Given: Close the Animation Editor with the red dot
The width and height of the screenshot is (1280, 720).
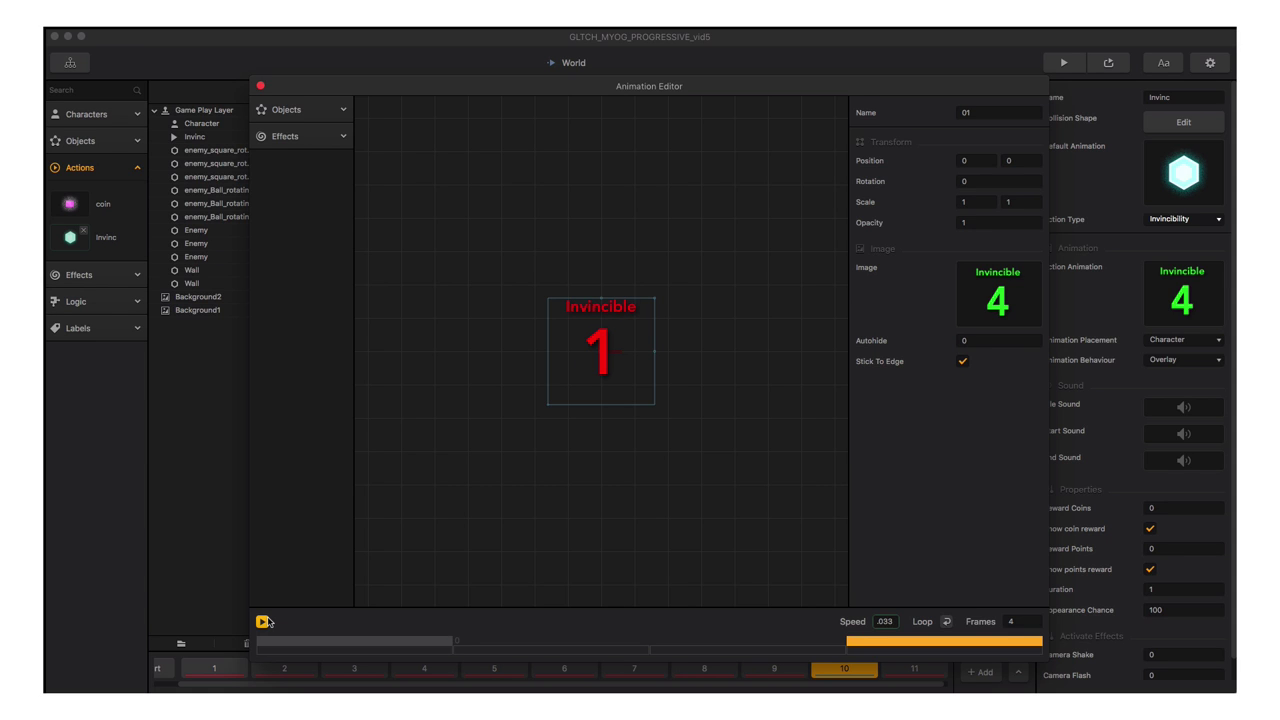Looking at the screenshot, I should 261,86.
